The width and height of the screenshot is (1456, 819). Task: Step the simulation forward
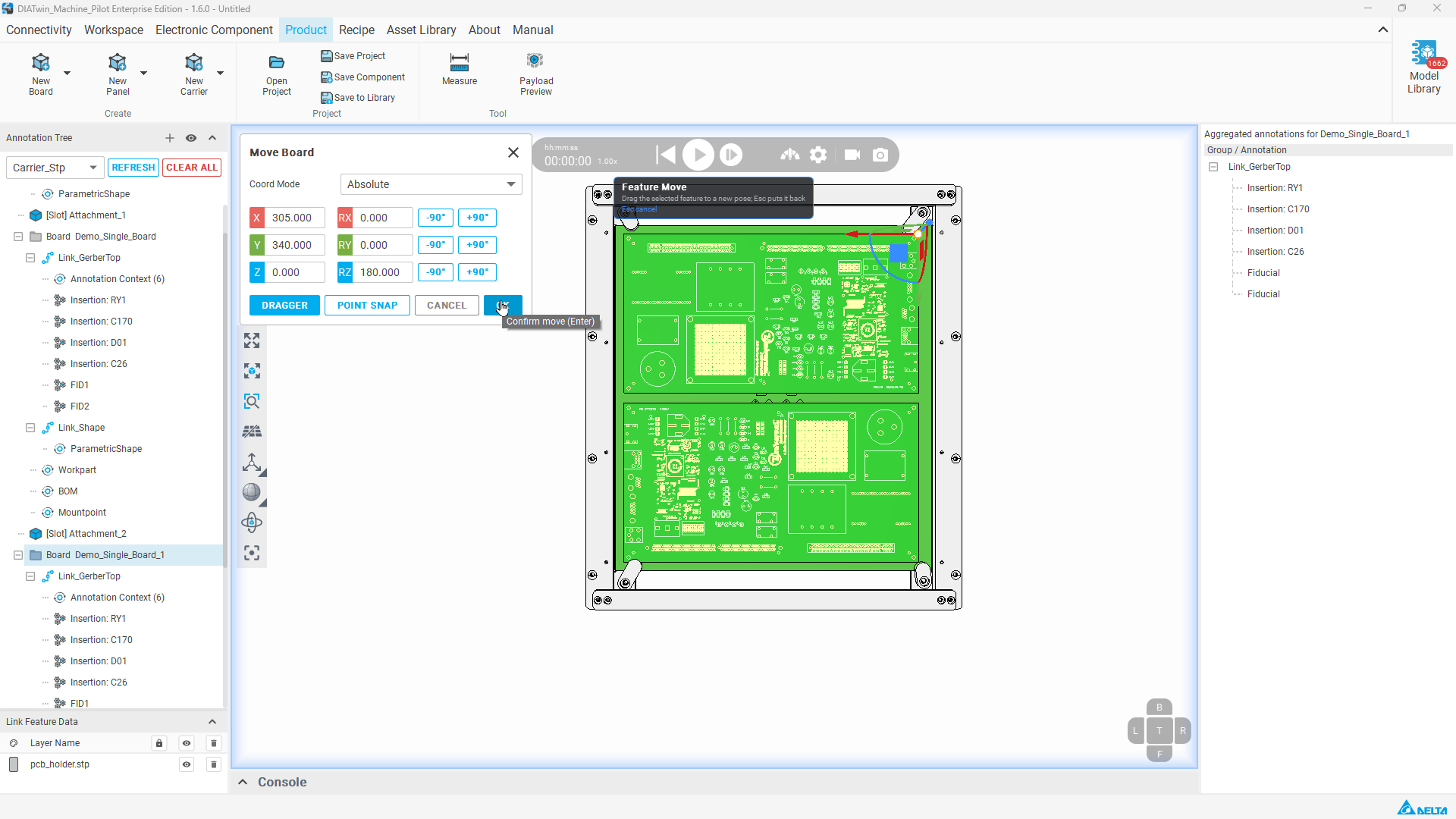click(x=731, y=155)
